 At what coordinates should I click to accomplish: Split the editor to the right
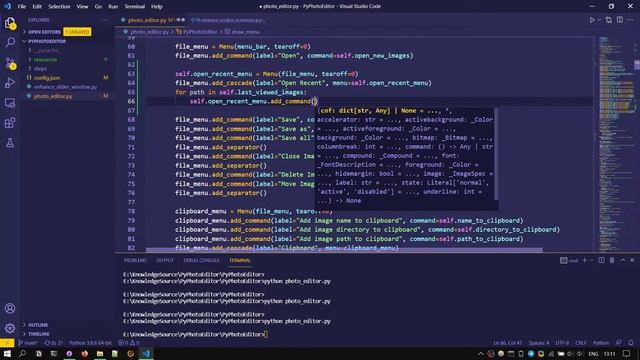[x=620, y=20]
